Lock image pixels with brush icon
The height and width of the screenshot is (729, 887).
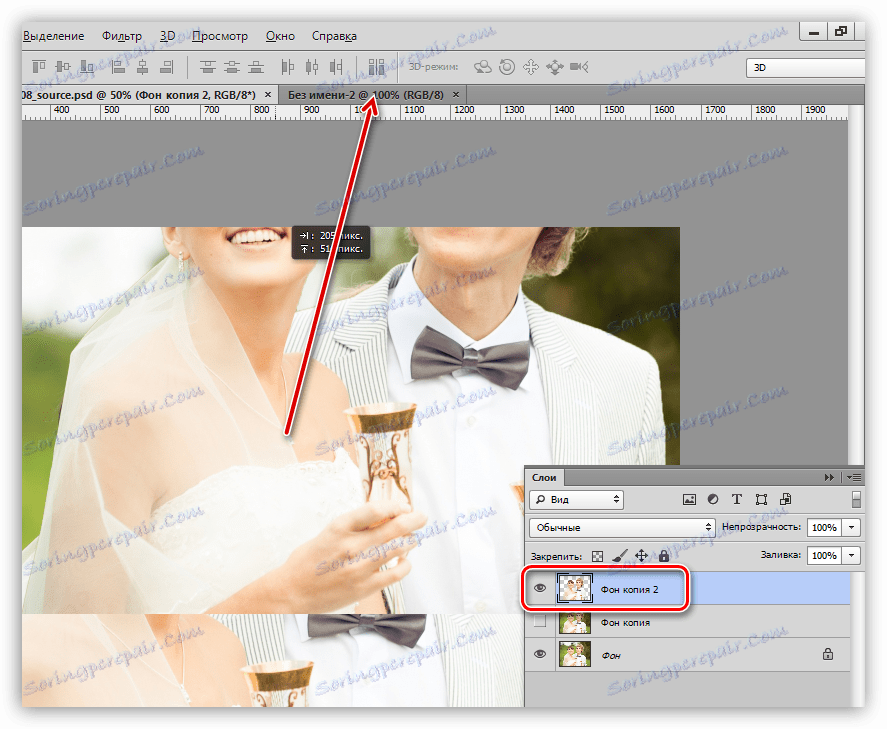point(620,555)
